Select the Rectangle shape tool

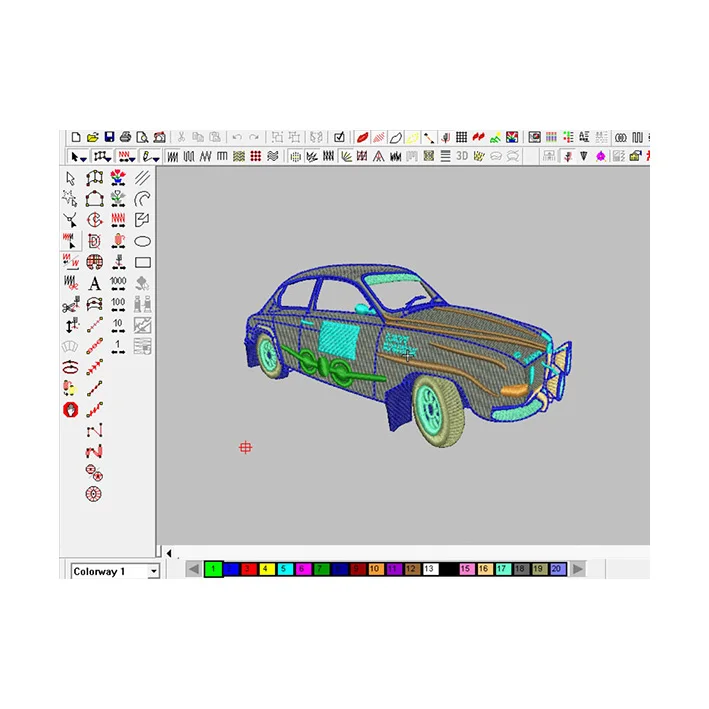[143, 262]
